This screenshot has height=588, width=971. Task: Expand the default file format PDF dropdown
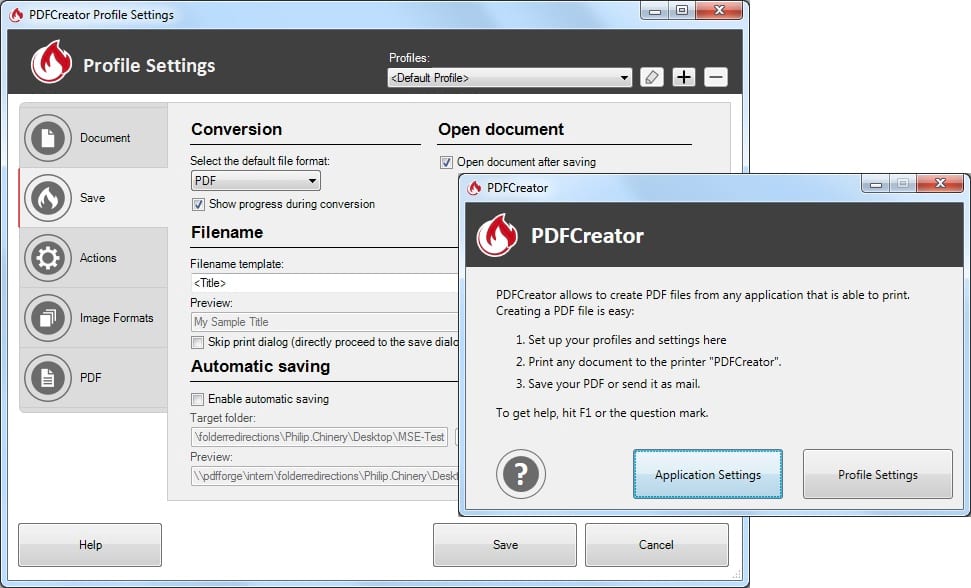click(x=255, y=181)
